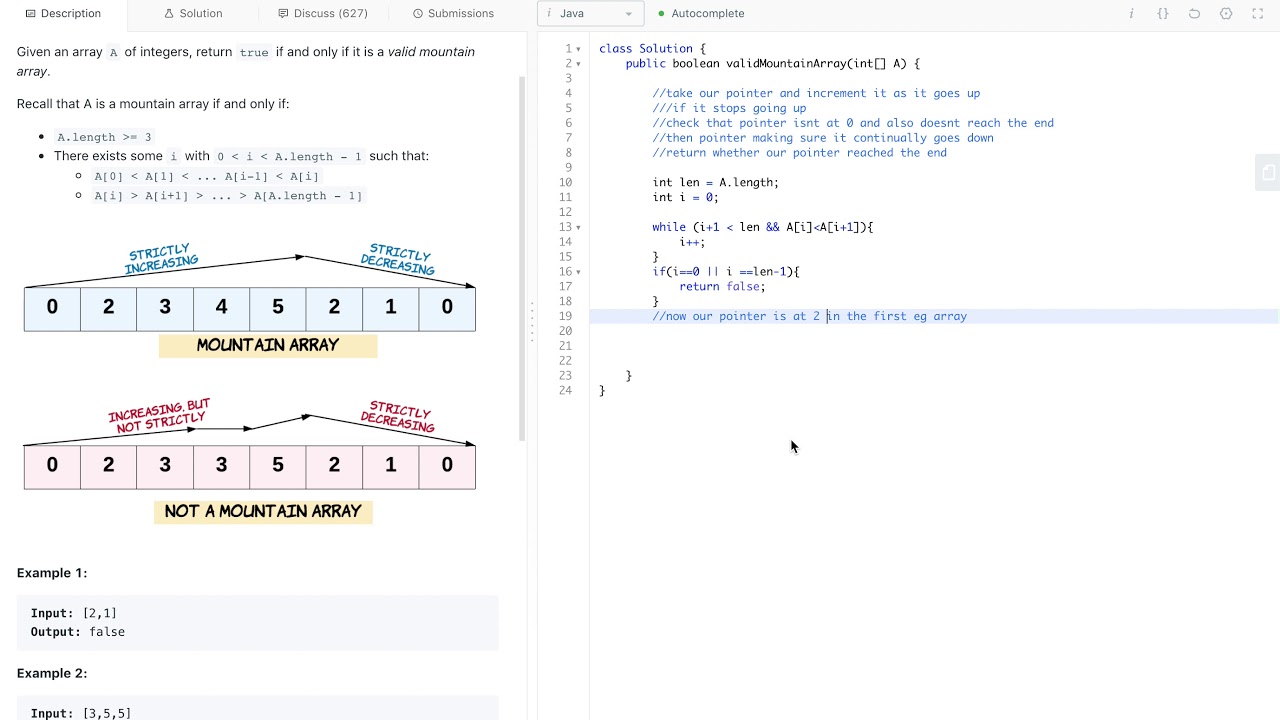
Task: Click the while loop condition on line 13
Action: pos(763,227)
